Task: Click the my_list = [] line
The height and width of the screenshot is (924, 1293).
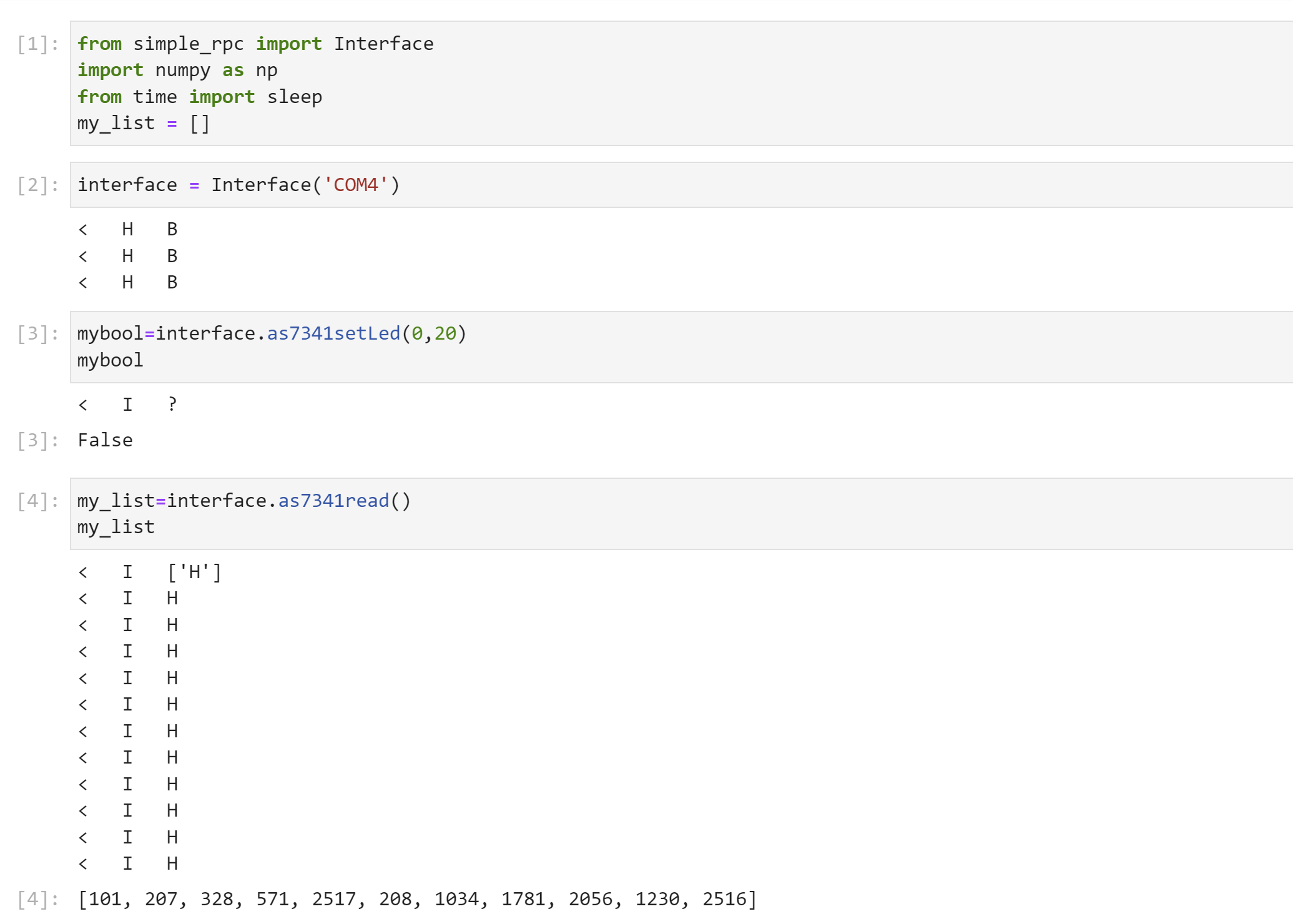Action: [143, 124]
